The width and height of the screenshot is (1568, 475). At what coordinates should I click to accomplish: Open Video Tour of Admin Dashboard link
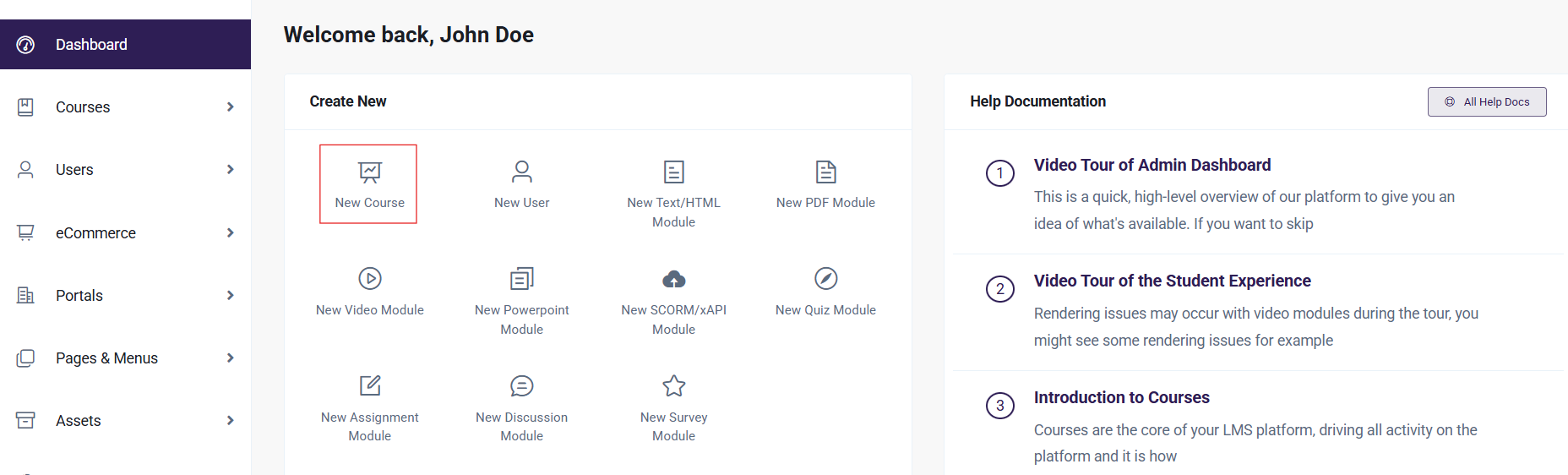coord(1152,165)
